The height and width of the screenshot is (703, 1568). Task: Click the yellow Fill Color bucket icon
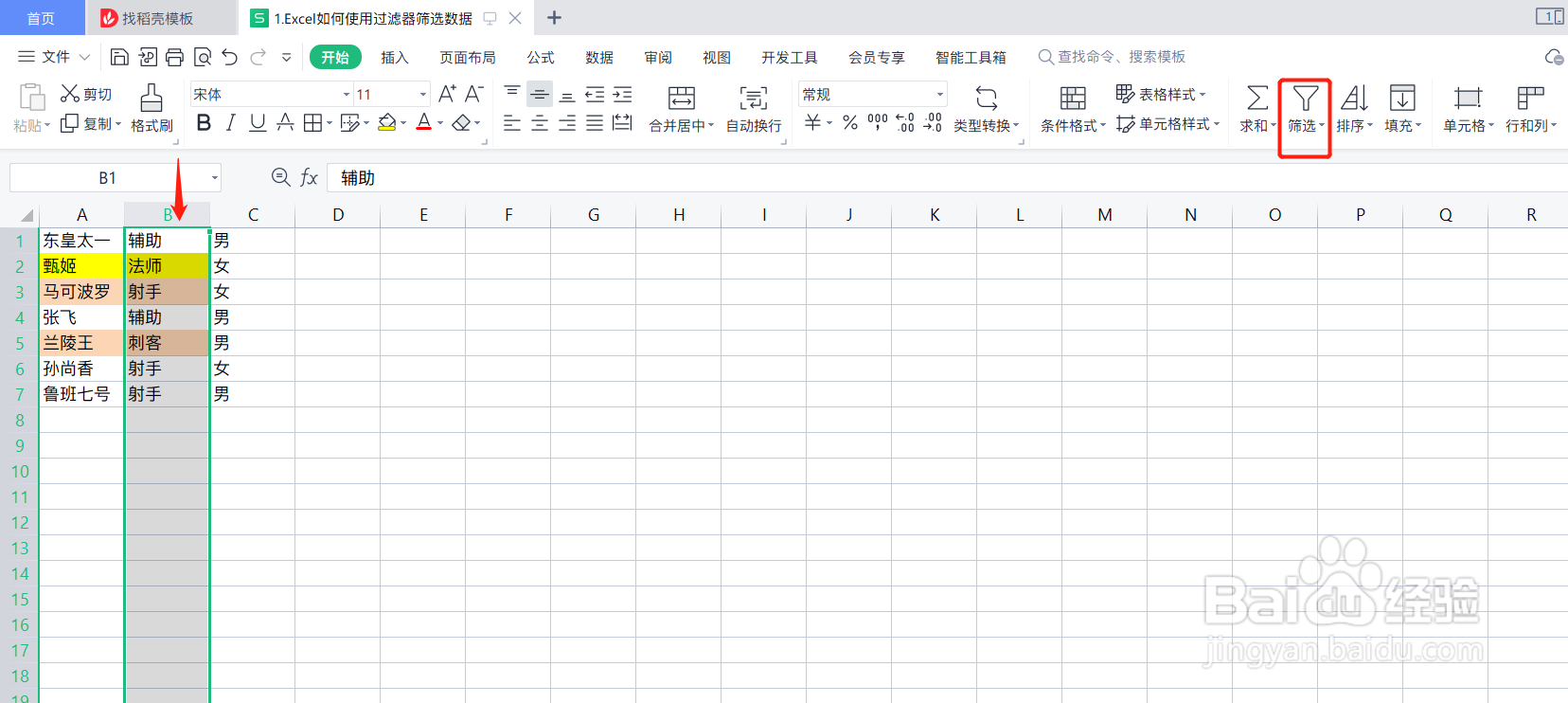pyautogui.click(x=386, y=123)
